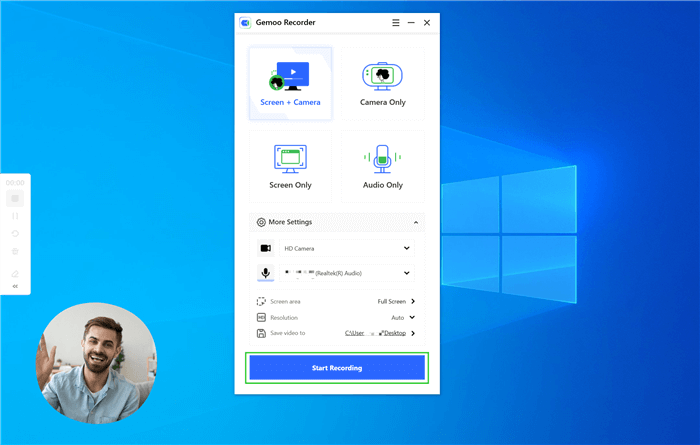
Task: Toggle the camera icon button
Action: (266, 248)
